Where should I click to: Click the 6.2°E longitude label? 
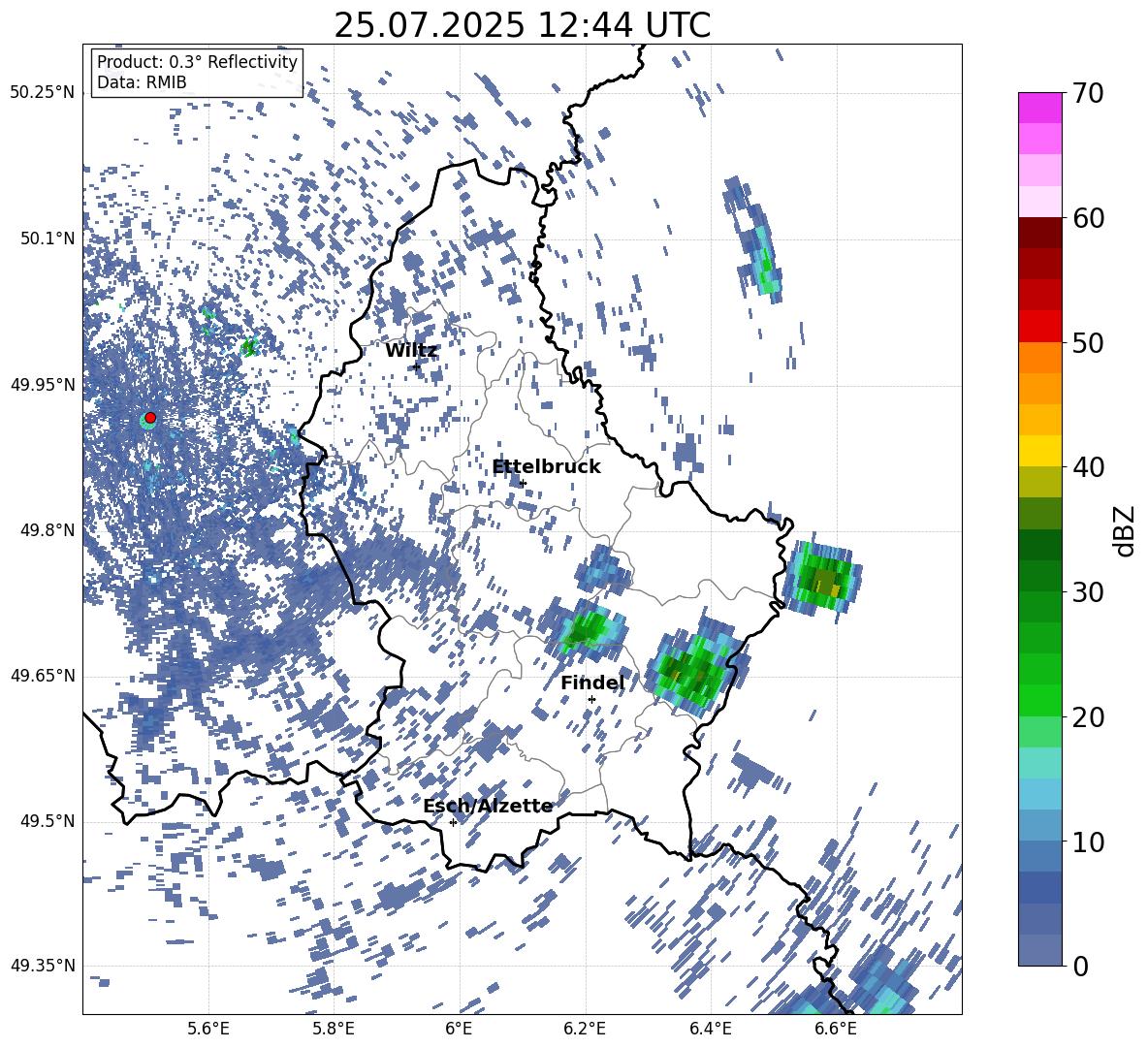[585, 1030]
